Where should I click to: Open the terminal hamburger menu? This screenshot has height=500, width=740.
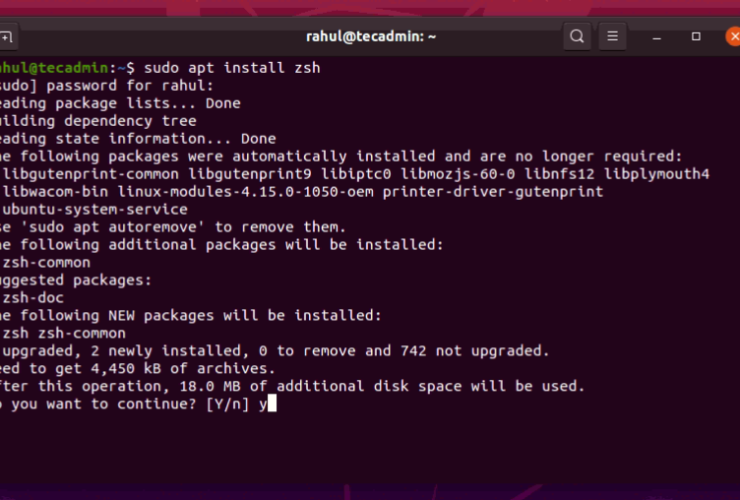tap(613, 37)
